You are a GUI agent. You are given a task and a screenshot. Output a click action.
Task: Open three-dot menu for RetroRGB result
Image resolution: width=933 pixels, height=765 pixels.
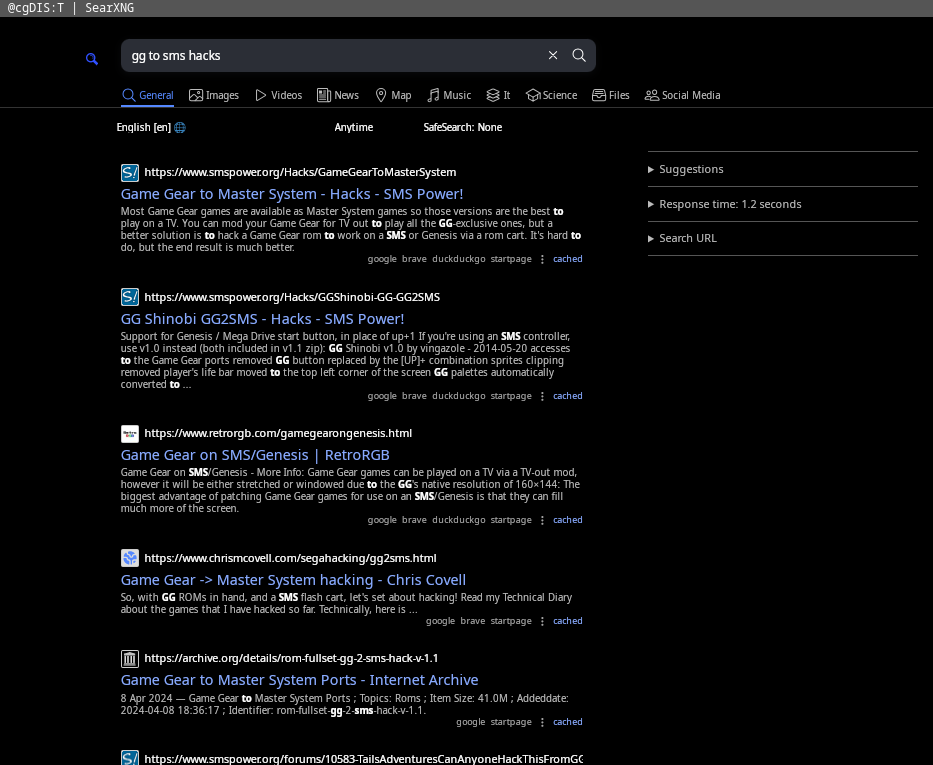point(542,520)
